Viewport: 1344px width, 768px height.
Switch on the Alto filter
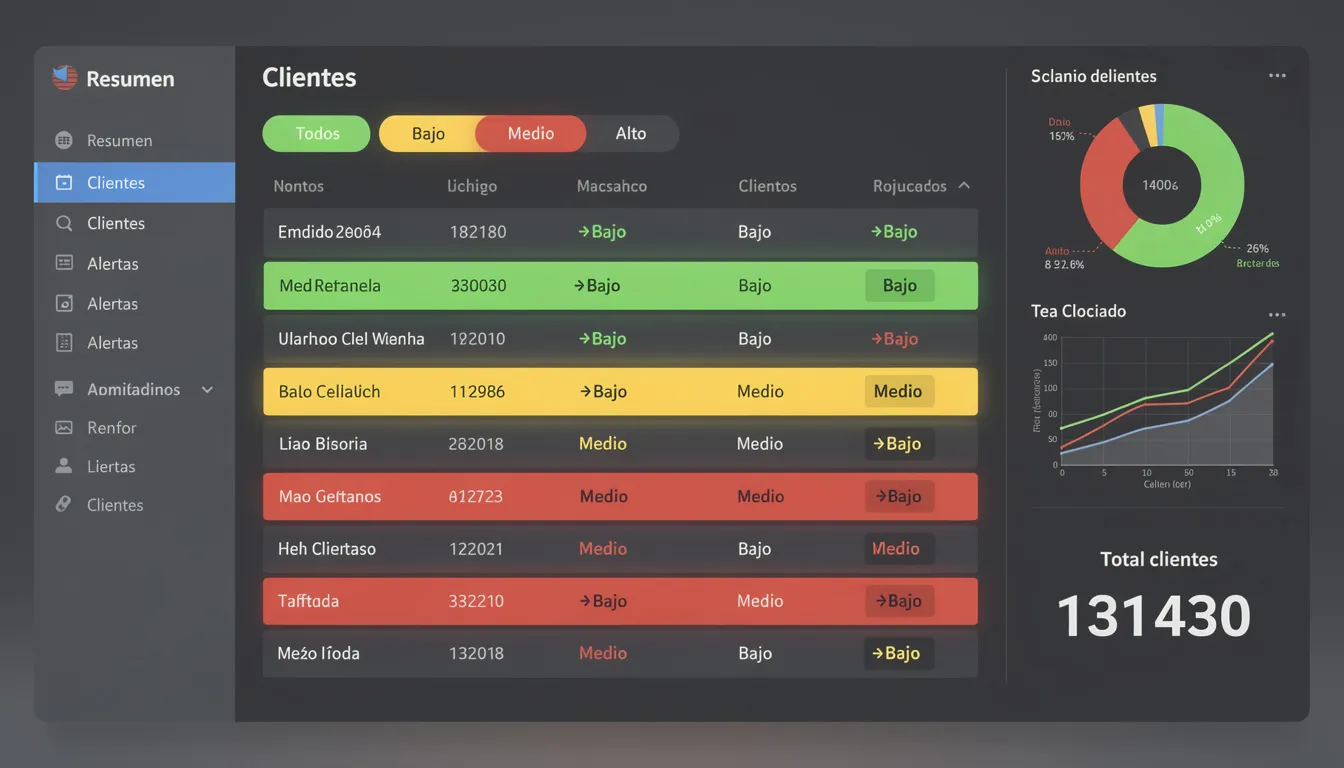(x=631, y=133)
